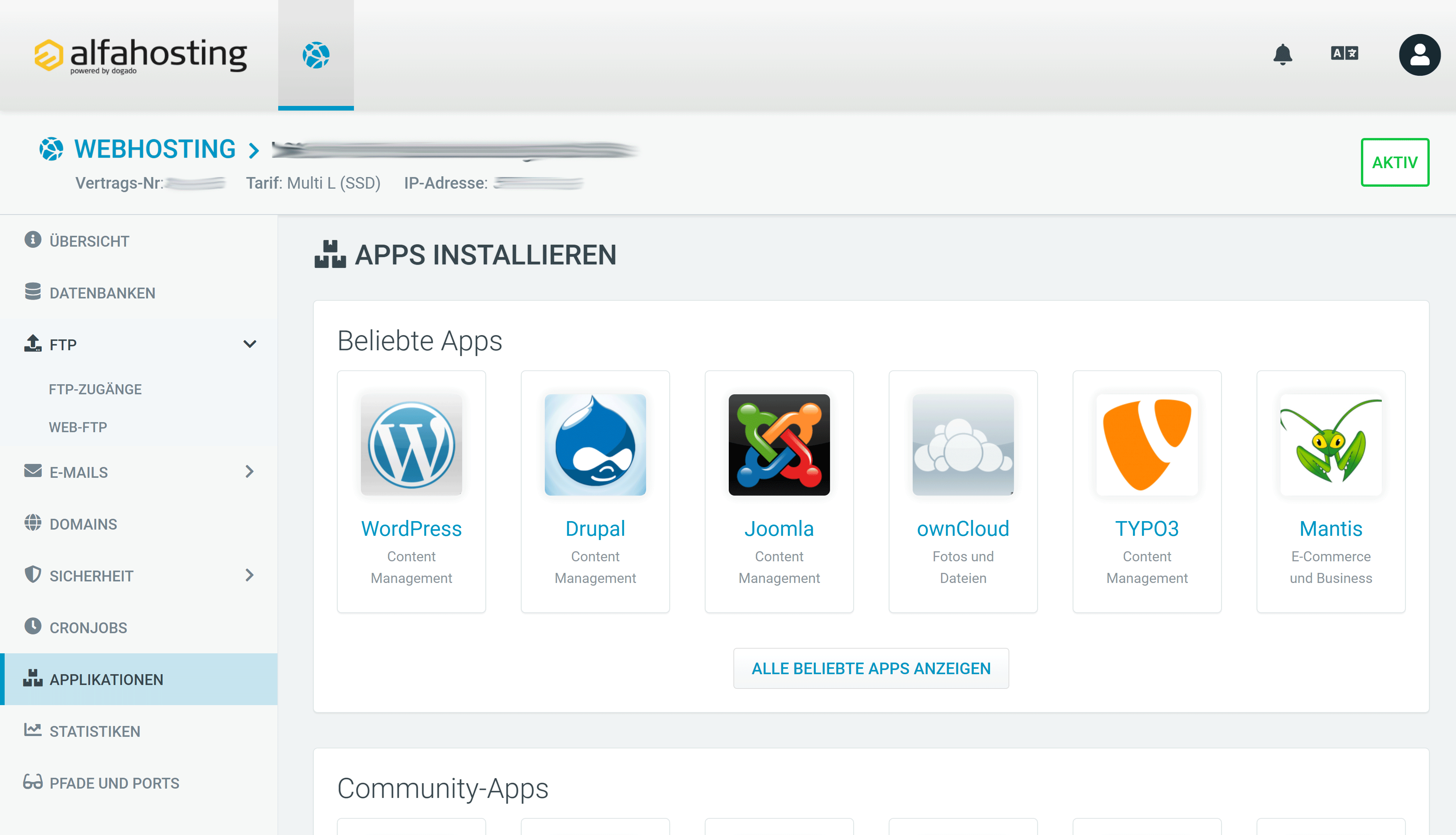The image size is (1456, 835).
Task: Click 'E-Commerce und Business' Mantis description
Action: [x=1331, y=567]
